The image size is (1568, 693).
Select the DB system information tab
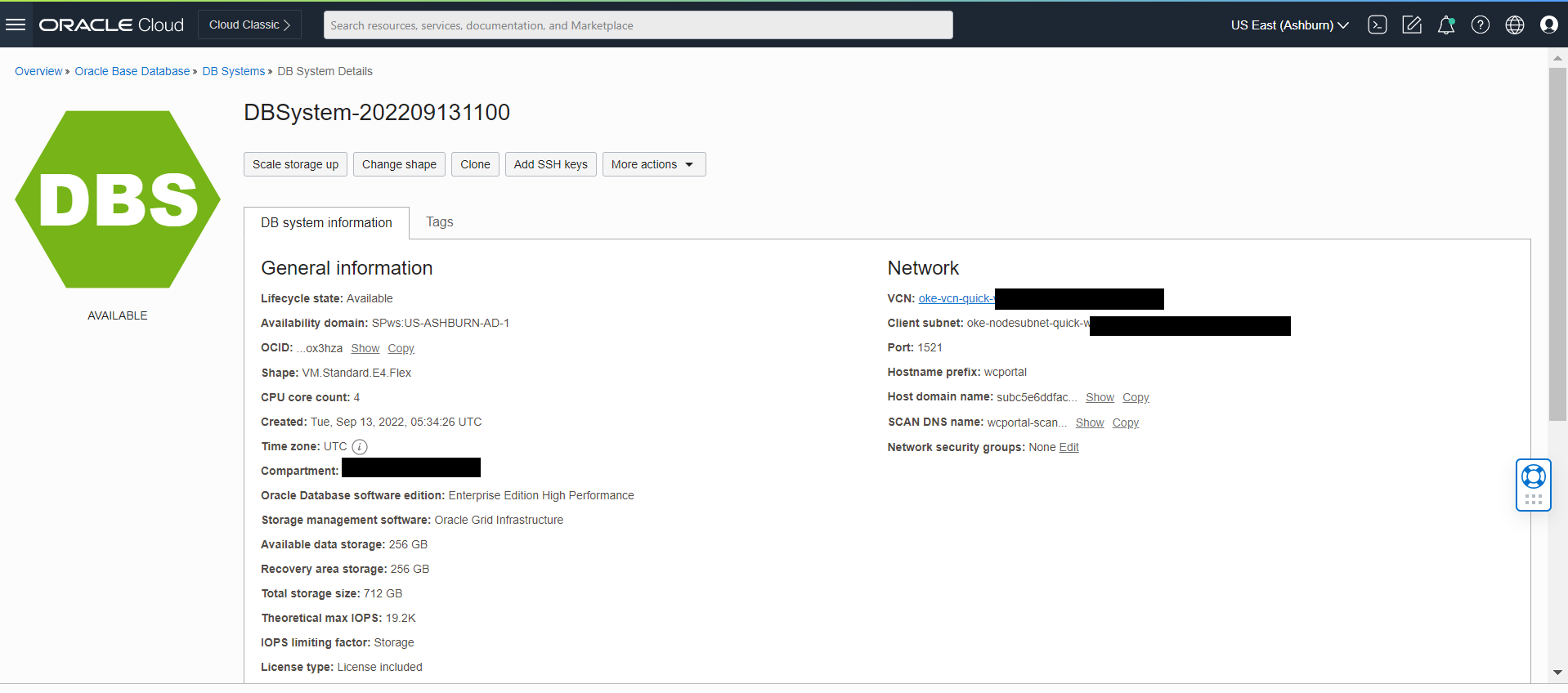point(326,222)
